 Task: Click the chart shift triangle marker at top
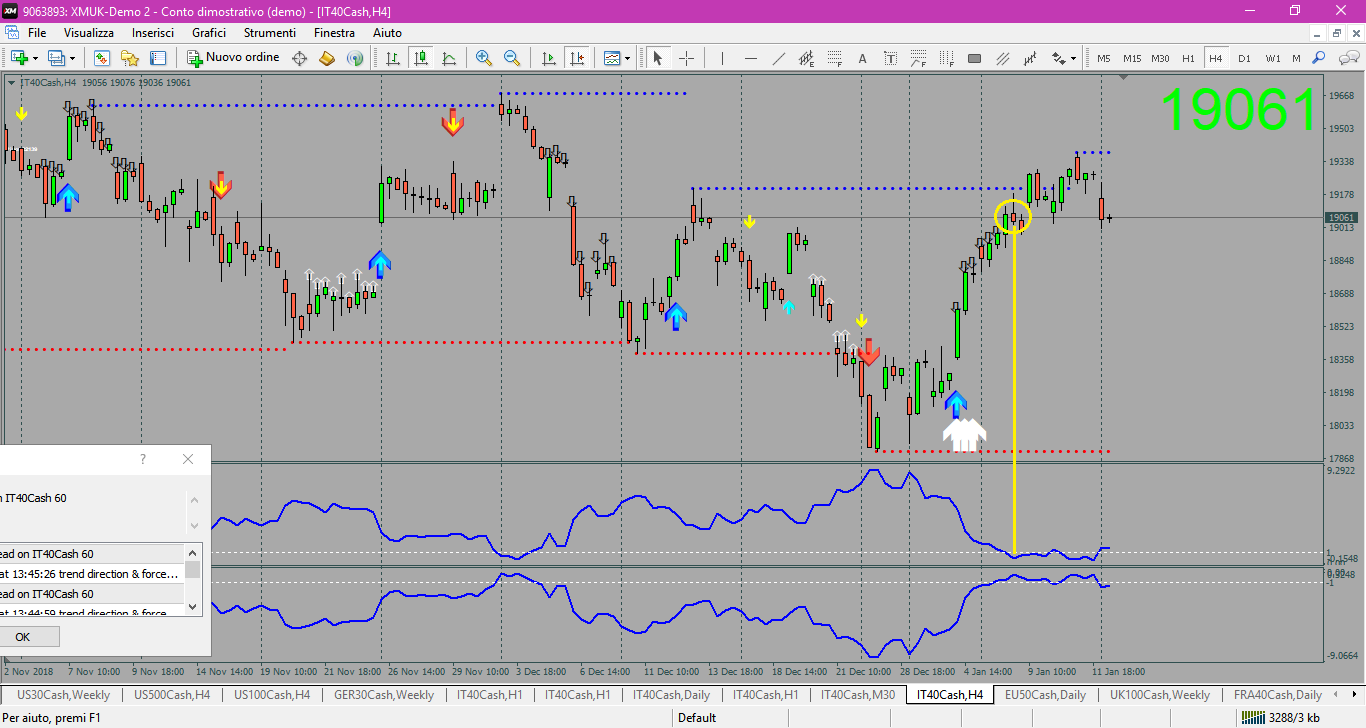1124,77
